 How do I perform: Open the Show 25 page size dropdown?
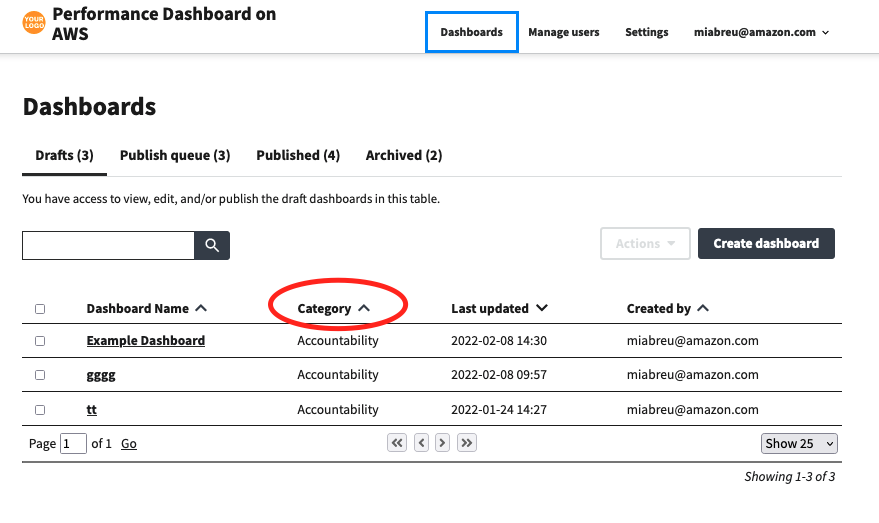point(799,443)
